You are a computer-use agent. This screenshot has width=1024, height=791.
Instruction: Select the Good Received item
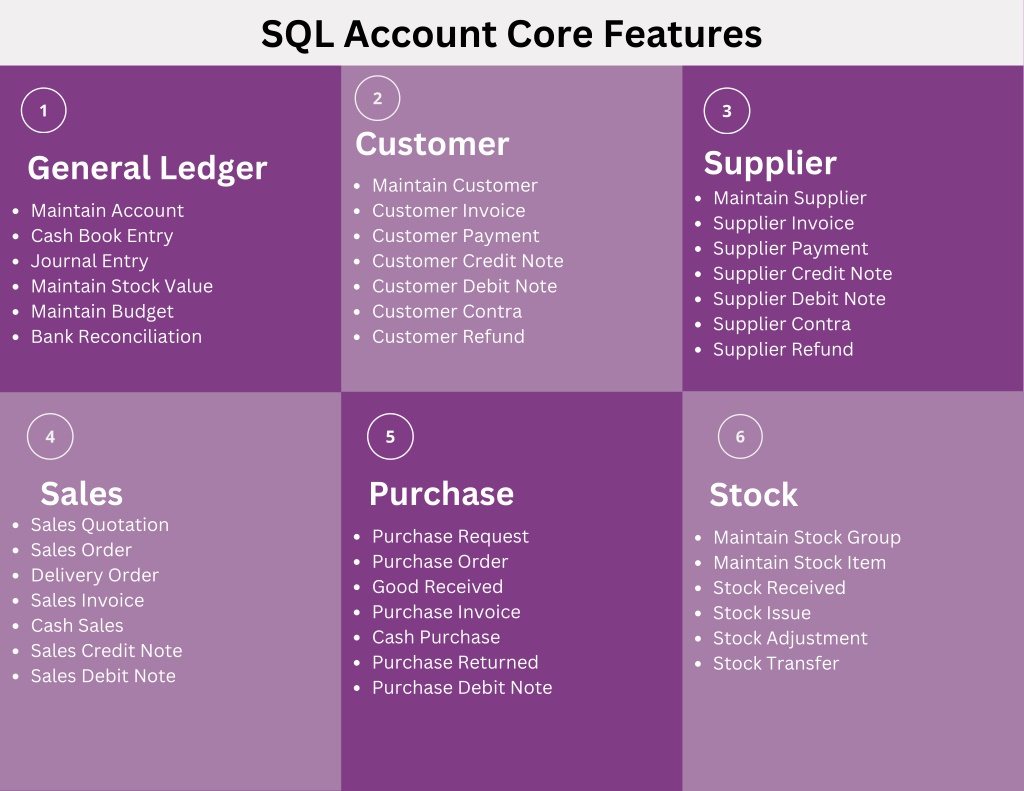click(438, 587)
